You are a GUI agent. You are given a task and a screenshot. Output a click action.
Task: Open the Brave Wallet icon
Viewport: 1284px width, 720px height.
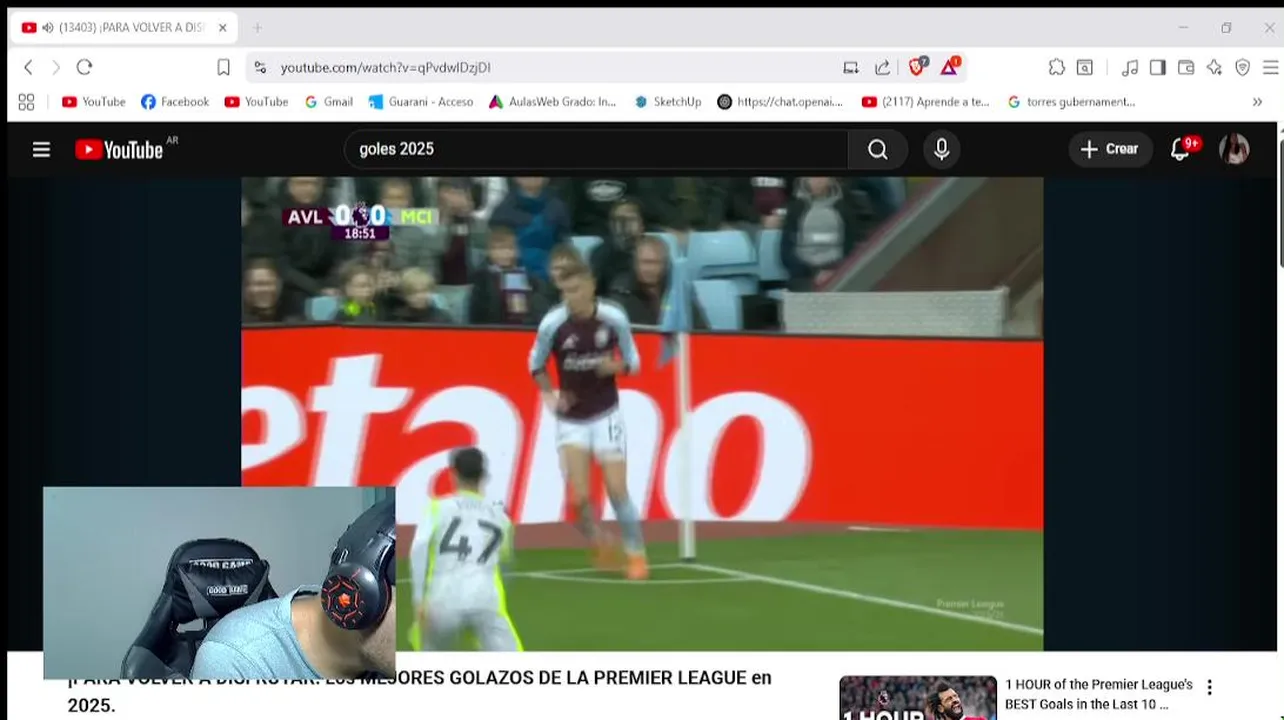pos(1186,67)
